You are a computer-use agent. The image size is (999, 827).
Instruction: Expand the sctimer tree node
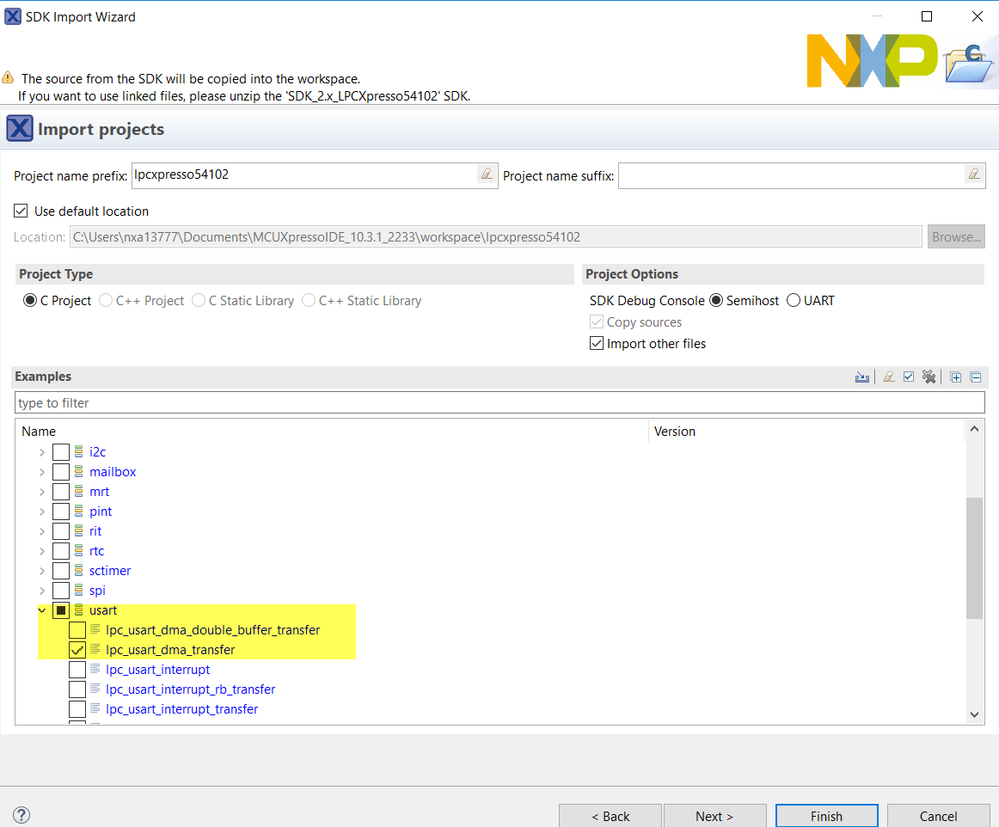point(42,571)
